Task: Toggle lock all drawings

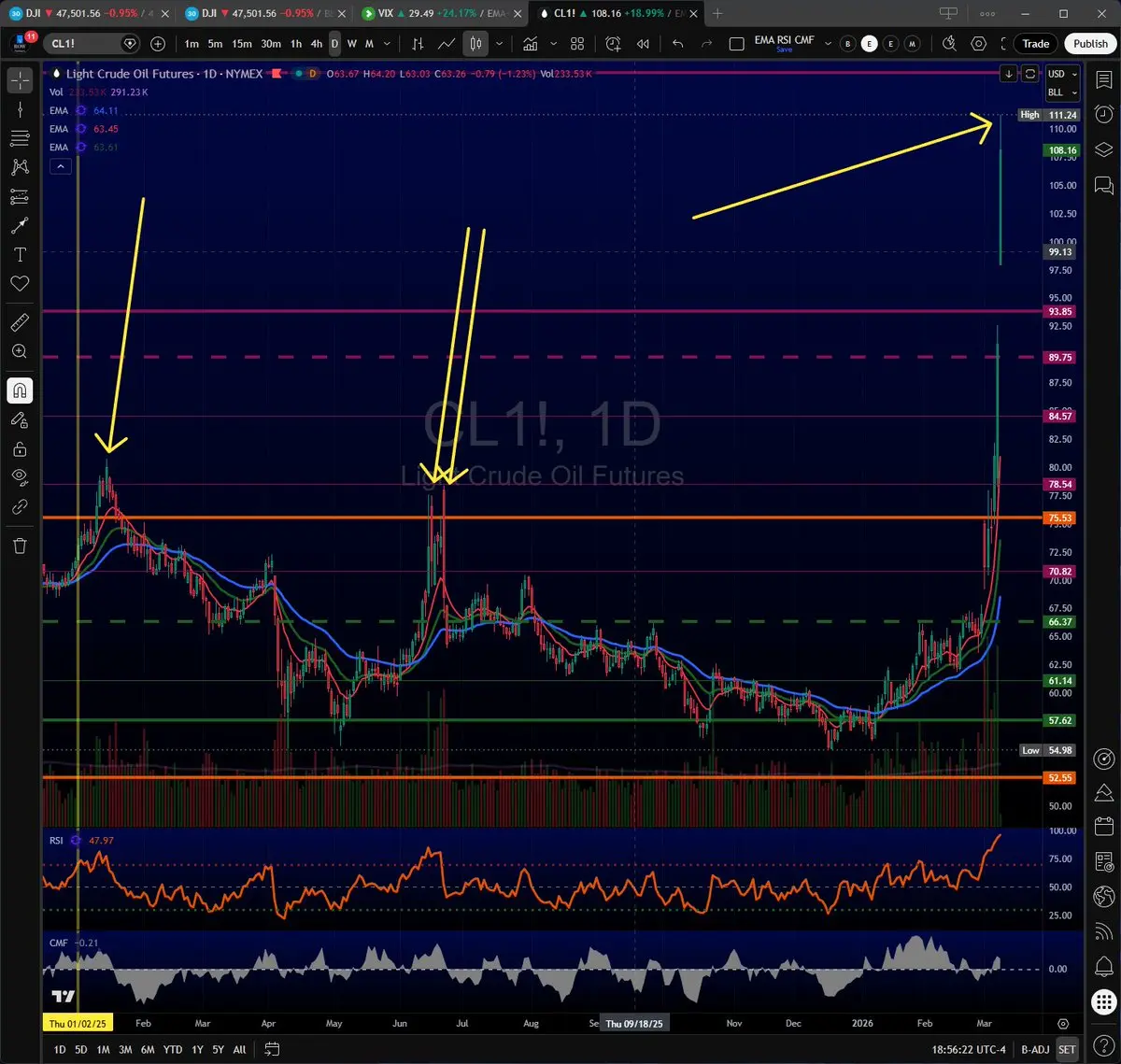Action: (20, 448)
